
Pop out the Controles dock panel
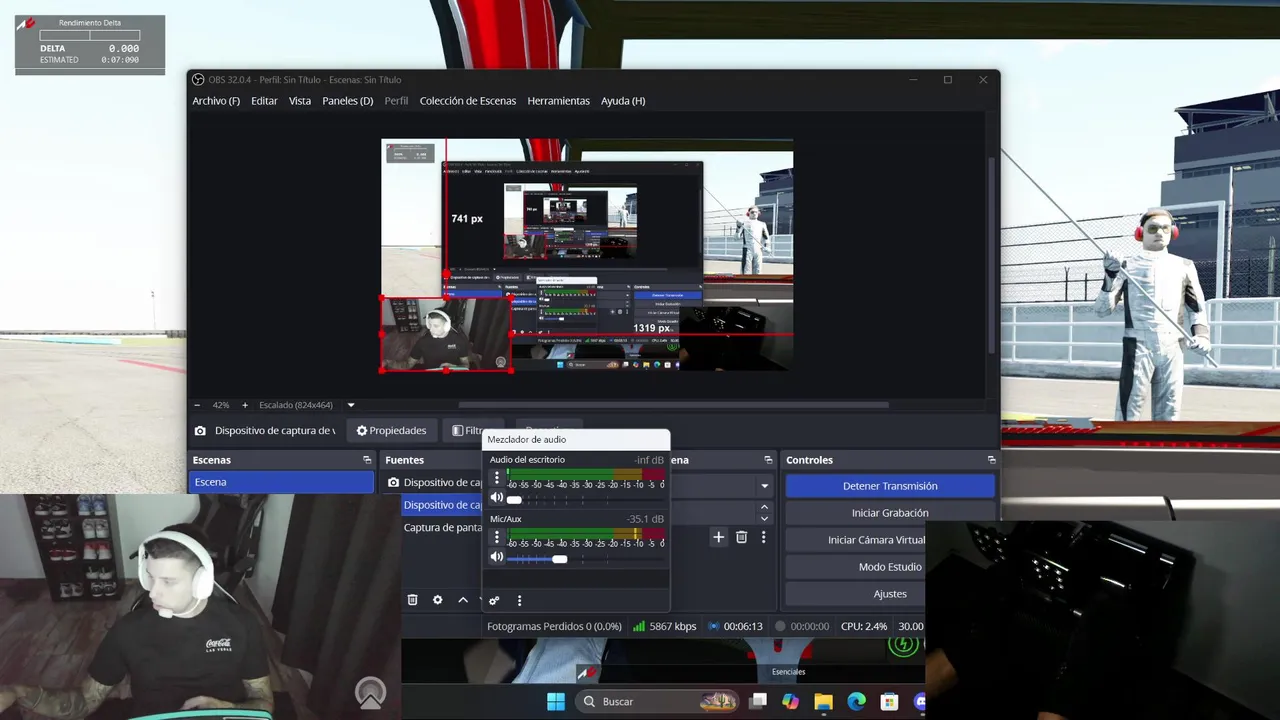coord(991,460)
